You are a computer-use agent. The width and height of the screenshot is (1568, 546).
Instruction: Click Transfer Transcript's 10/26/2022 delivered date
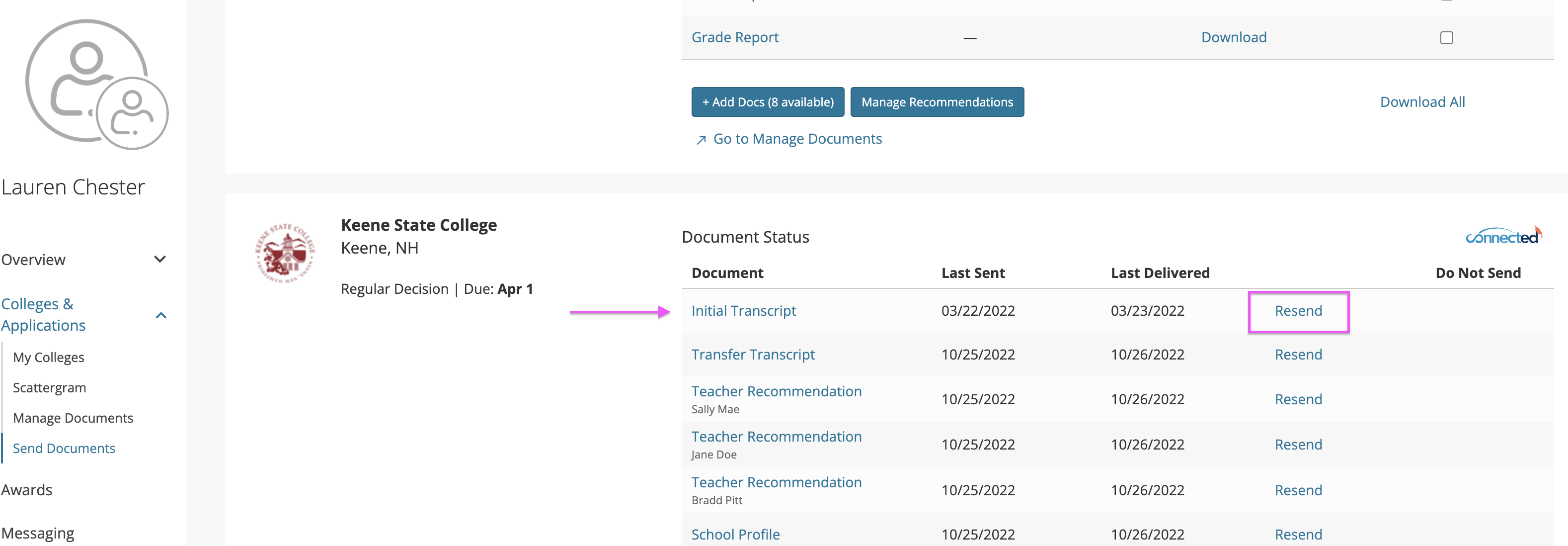click(1147, 355)
